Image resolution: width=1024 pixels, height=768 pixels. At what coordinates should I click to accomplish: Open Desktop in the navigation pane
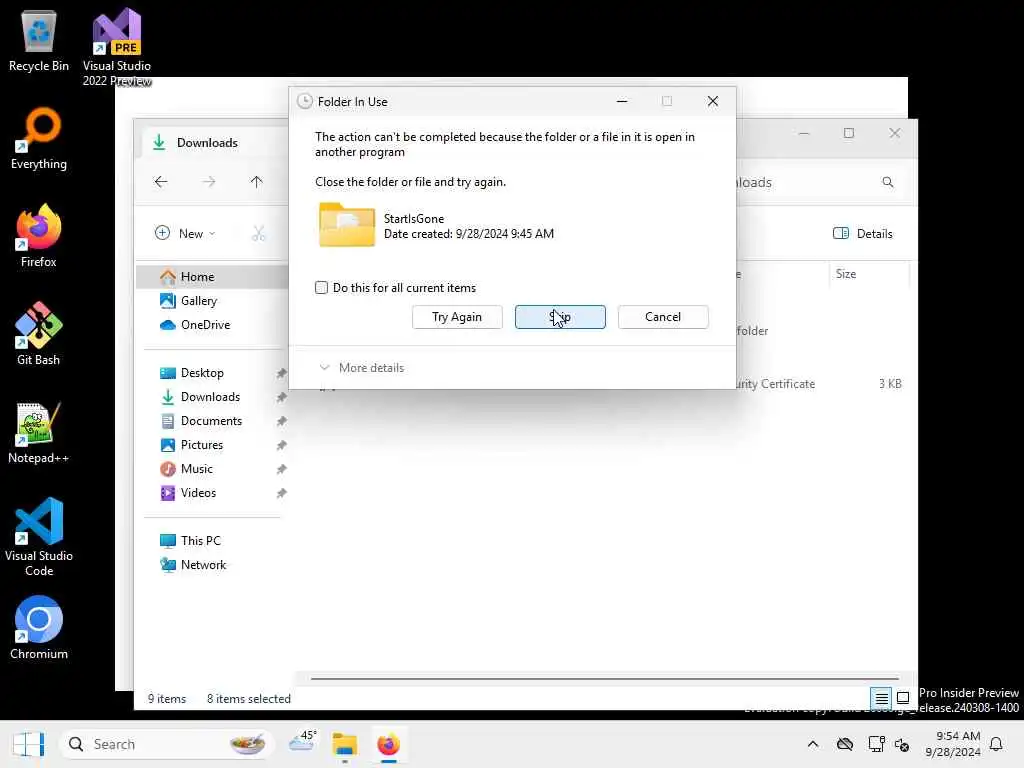pos(202,373)
